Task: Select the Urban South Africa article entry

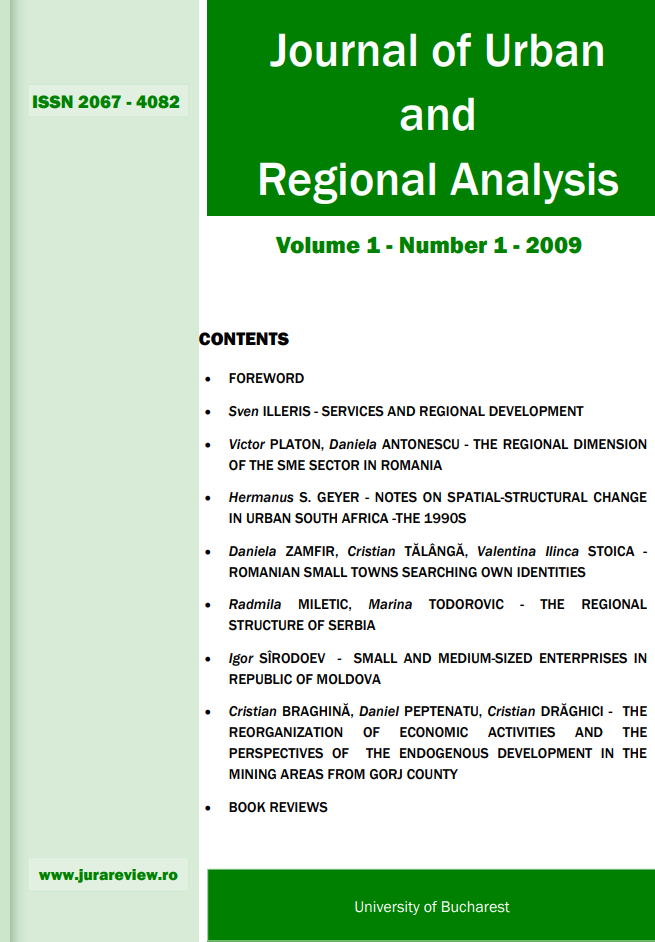Action: (x=437, y=508)
